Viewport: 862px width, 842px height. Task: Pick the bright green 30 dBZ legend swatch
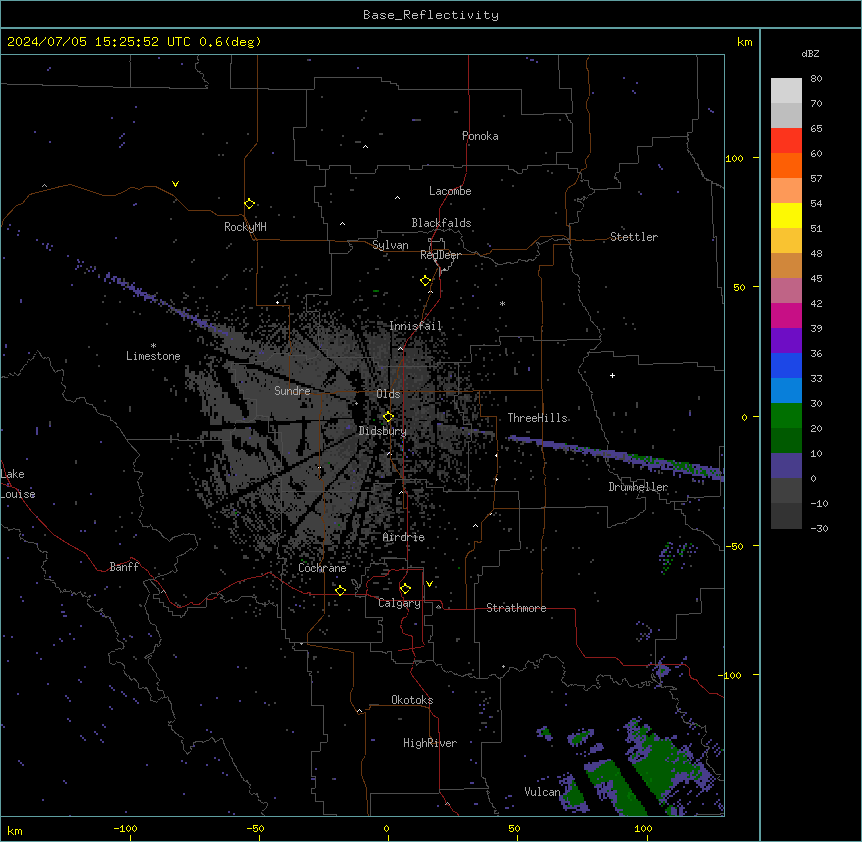pyautogui.click(x=786, y=416)
